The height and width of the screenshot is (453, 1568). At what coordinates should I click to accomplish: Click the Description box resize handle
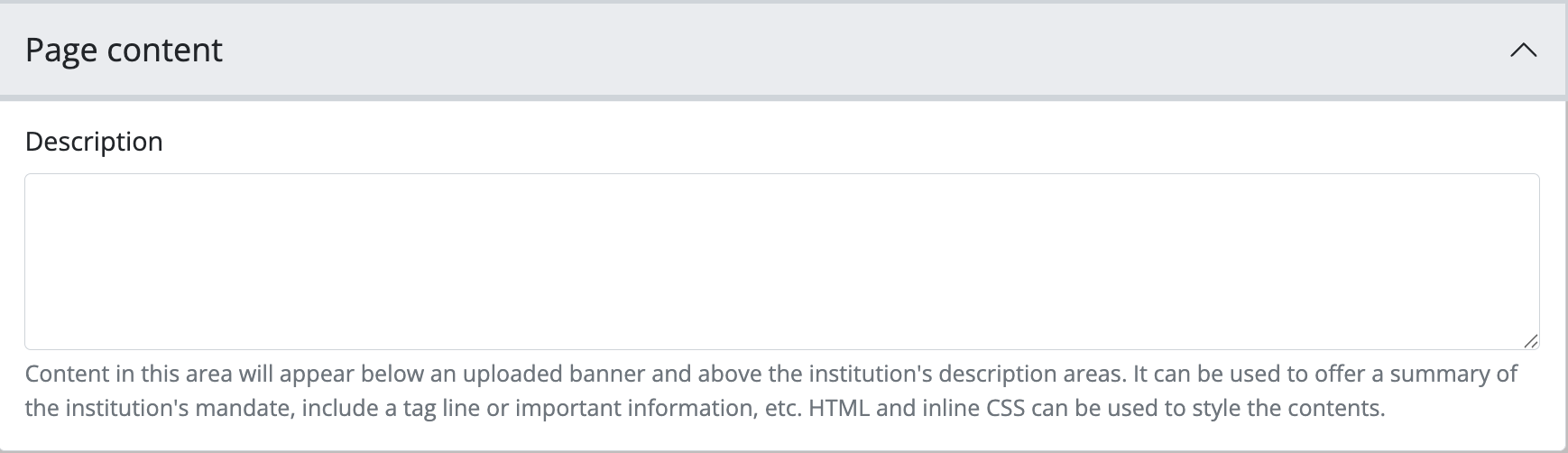coord(1530,341)
